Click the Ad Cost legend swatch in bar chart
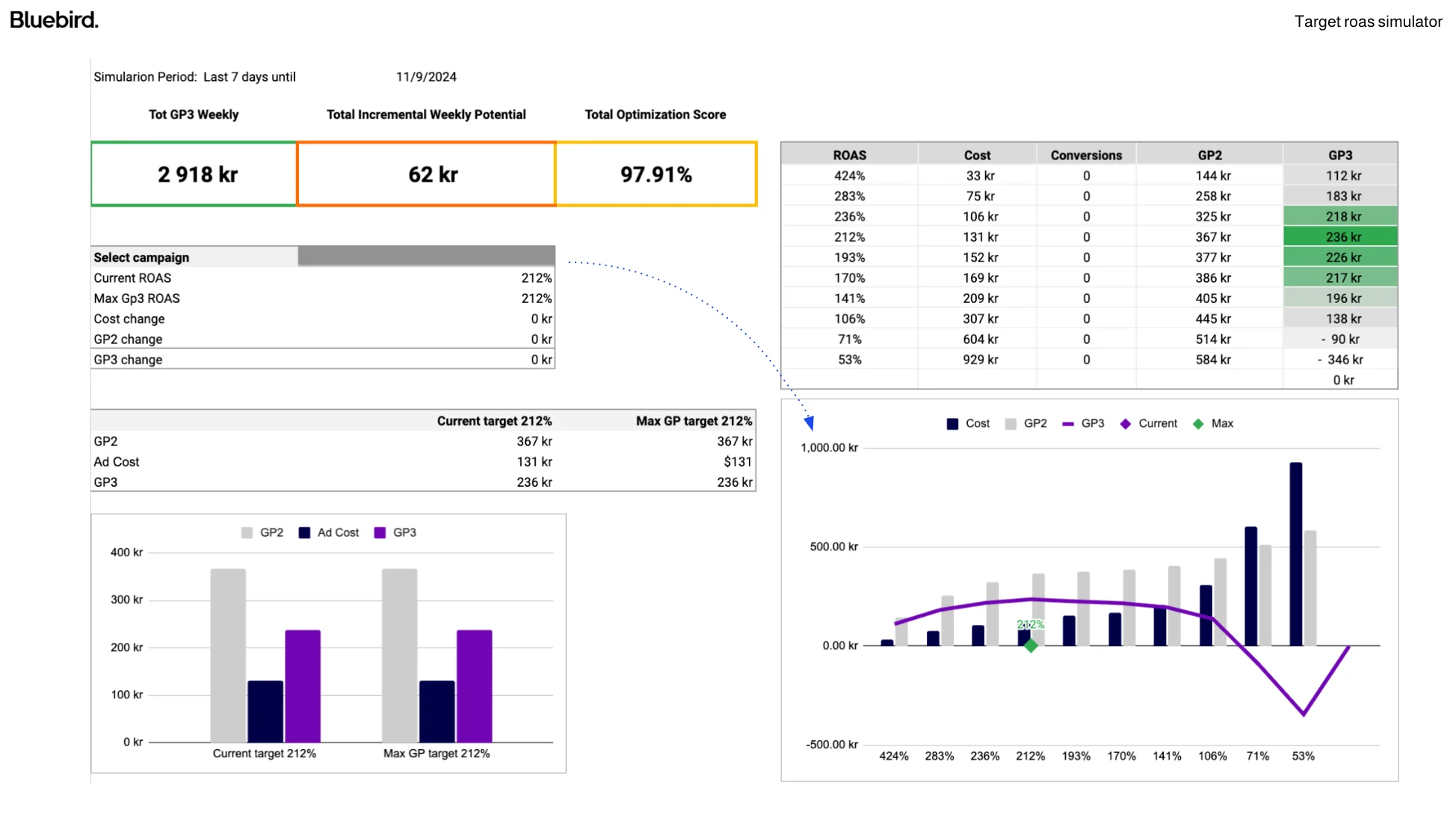Screen dimensions: 1456x815 [x=304, y=533]
